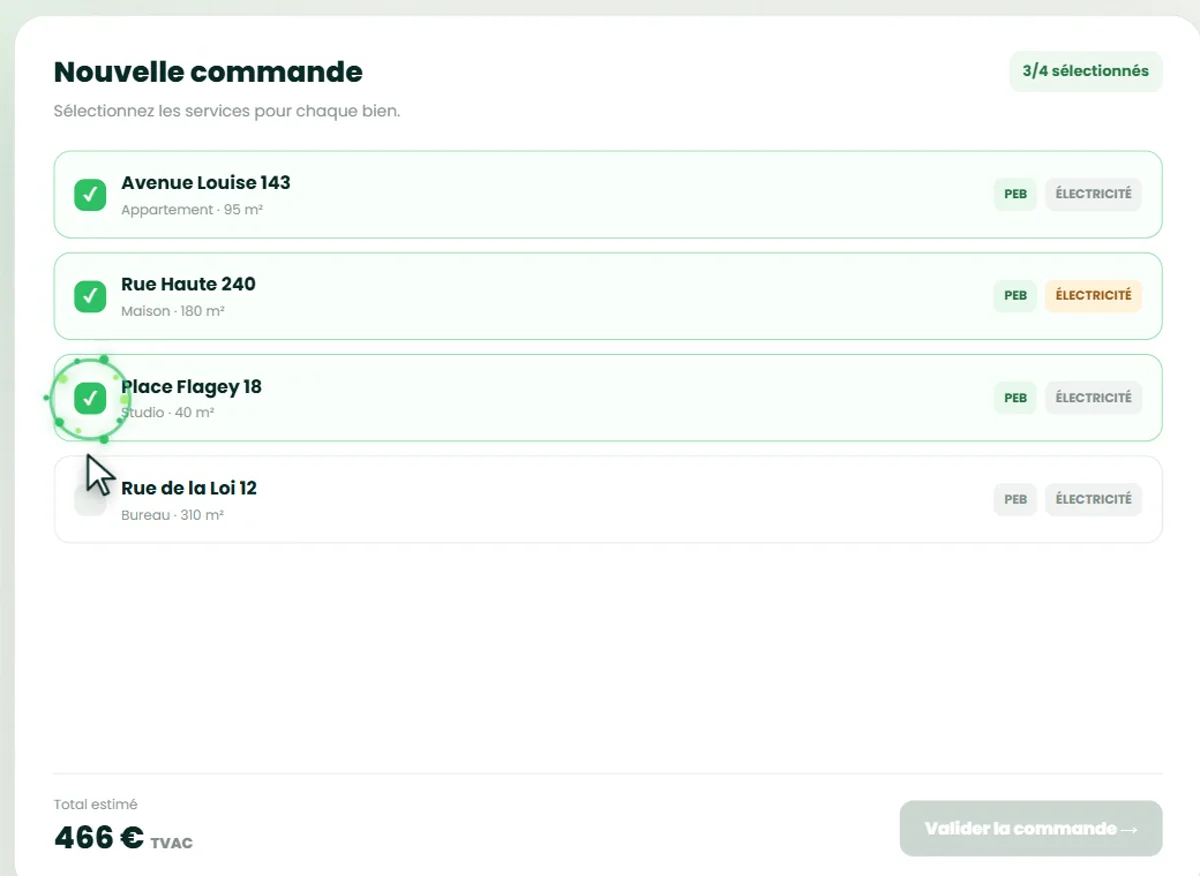Click the 3/4 sélectionnés badge
The height and width of the screenshot is (876, 1200).
pos(1086,71)
